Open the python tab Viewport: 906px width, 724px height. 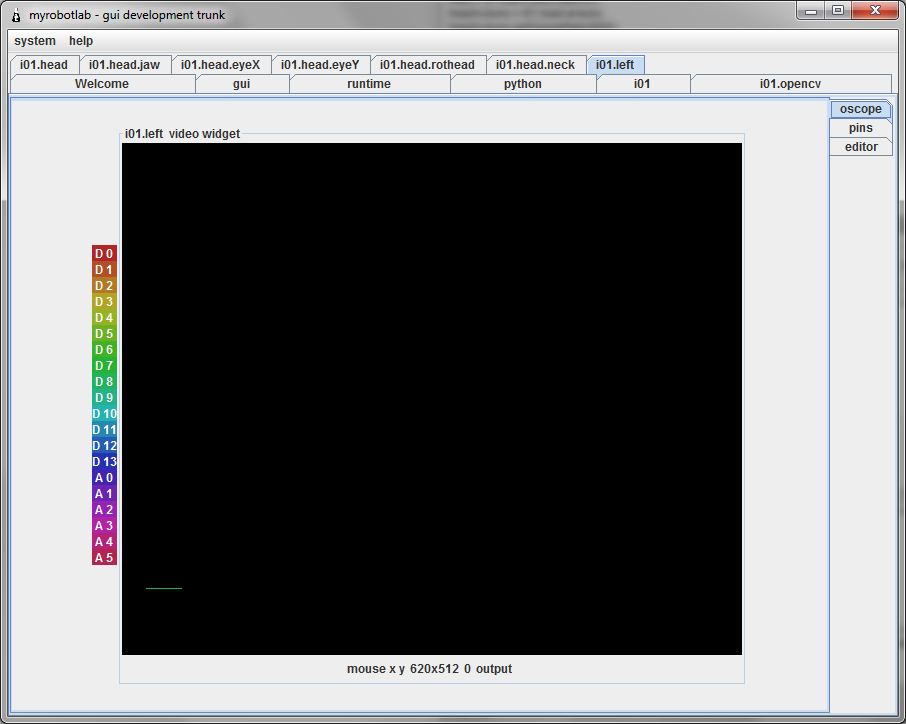pos(522,84)
